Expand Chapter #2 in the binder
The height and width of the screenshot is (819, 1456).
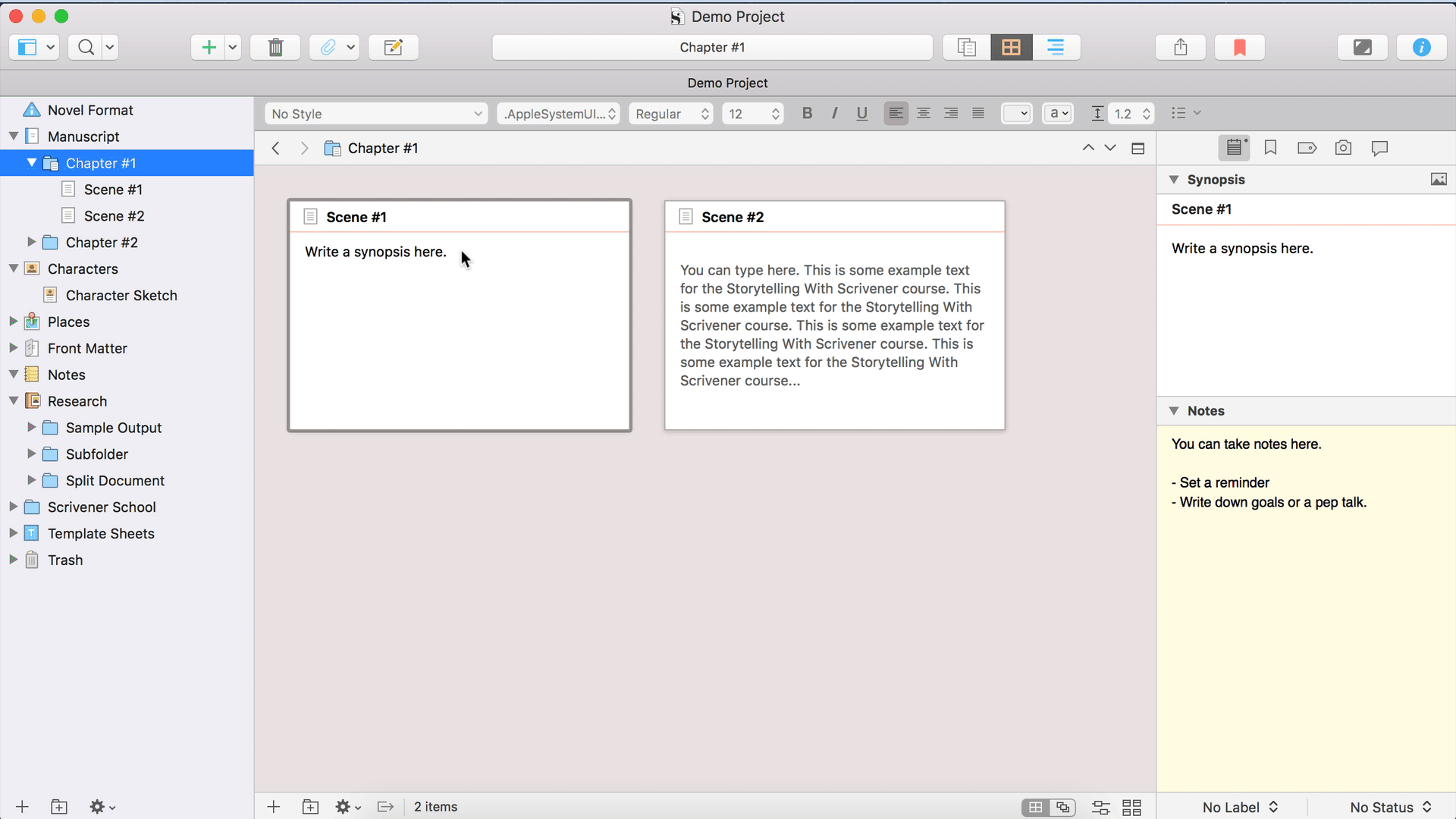32,242
